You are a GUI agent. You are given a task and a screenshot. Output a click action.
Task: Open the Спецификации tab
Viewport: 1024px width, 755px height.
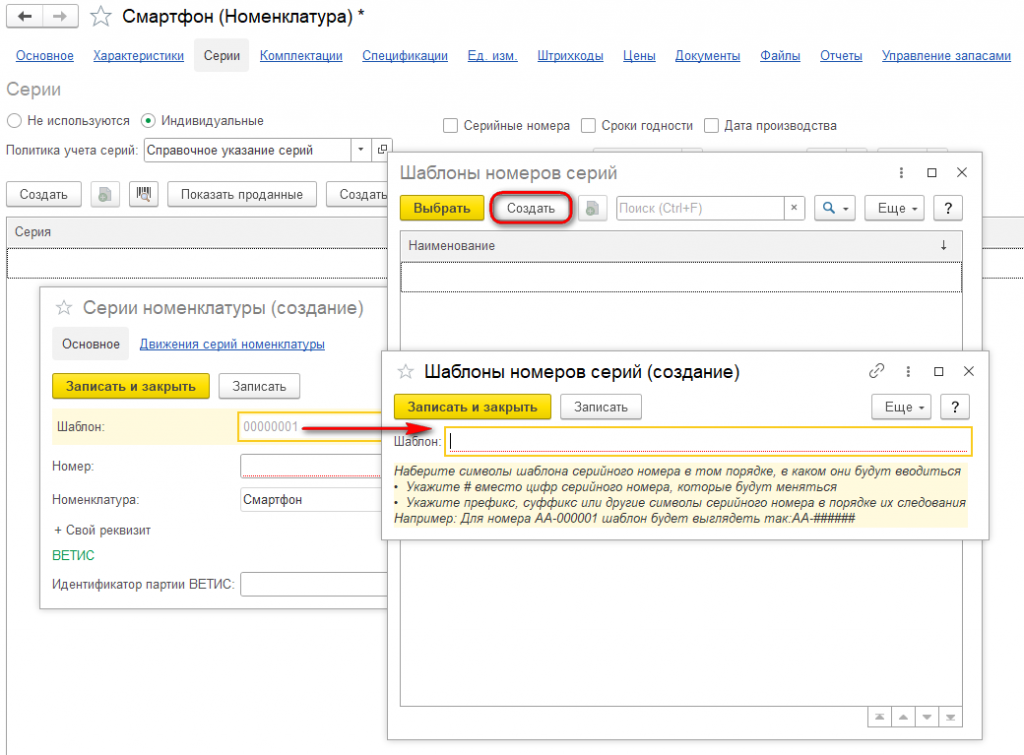pos(405,56)
